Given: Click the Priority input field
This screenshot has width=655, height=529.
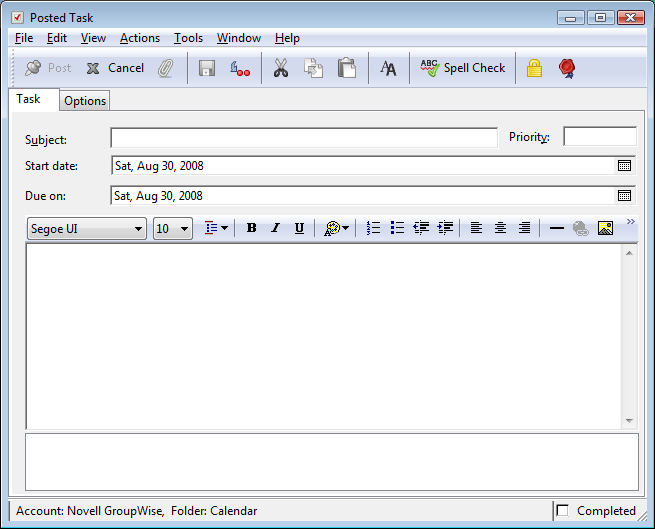Looking at the screenshot, I should (600, 137).
